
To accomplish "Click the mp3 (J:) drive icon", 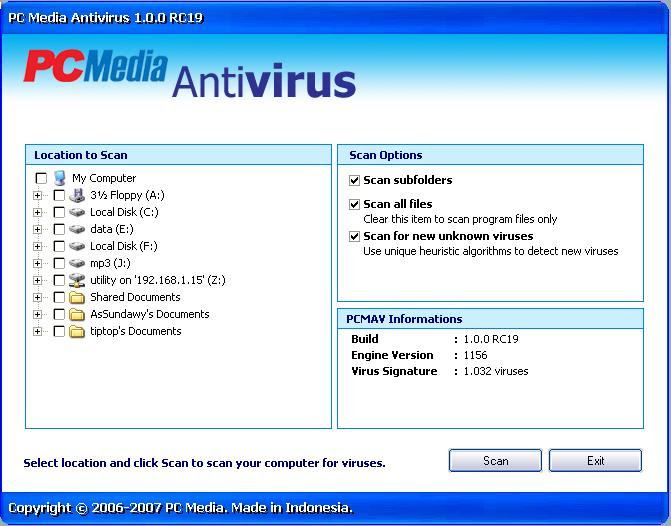I will pyautogui.click(x=77, y=263).
